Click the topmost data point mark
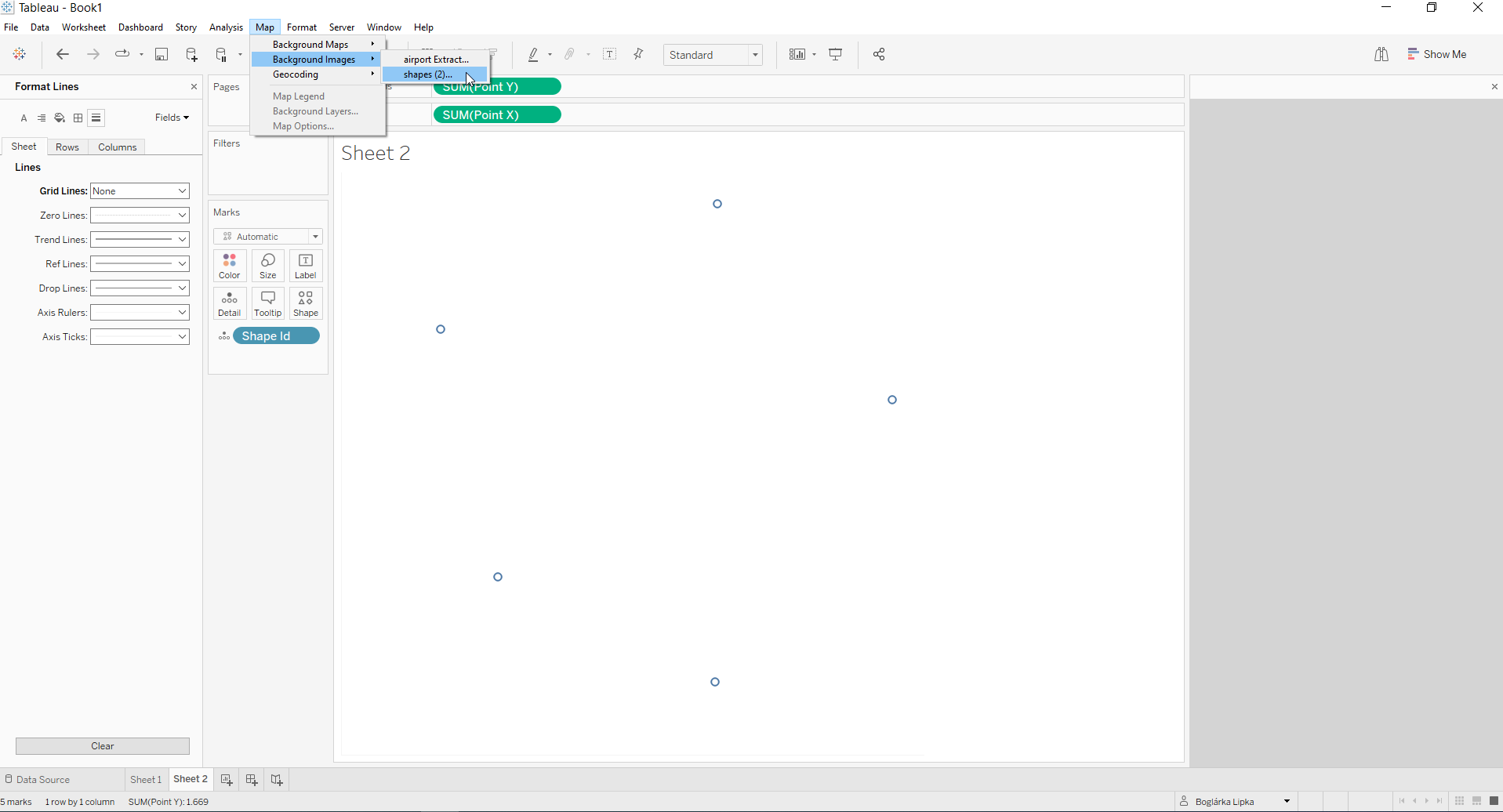1503x812 pixels. [x=717, y=204]
